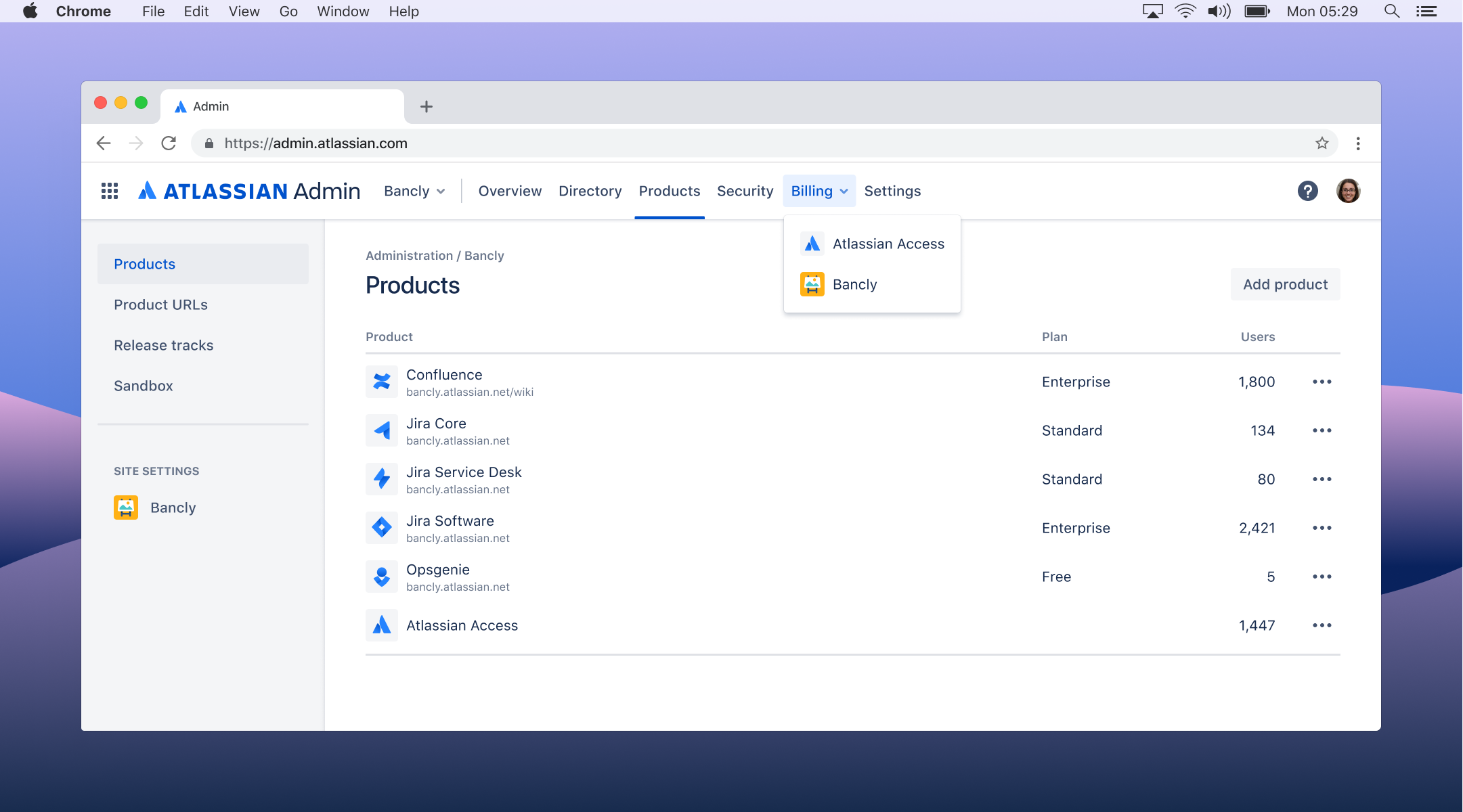Click the Bancly site icon in sidebar
Viewport: 1463px width, 812px height.
tap(126, 507)
